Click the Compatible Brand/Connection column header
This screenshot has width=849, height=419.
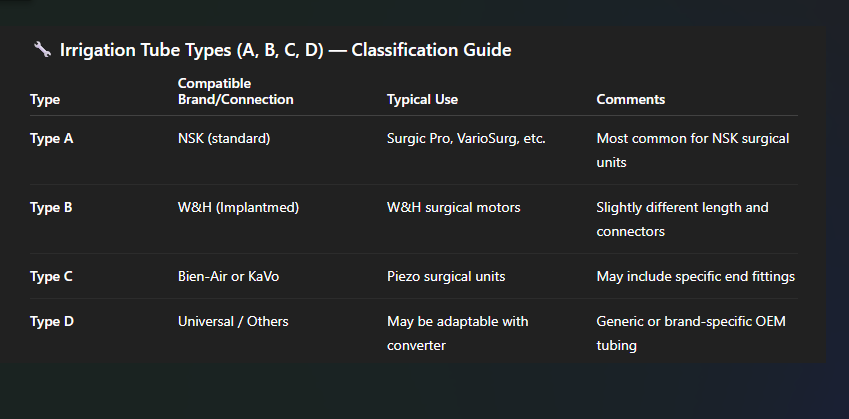[236, 91]
